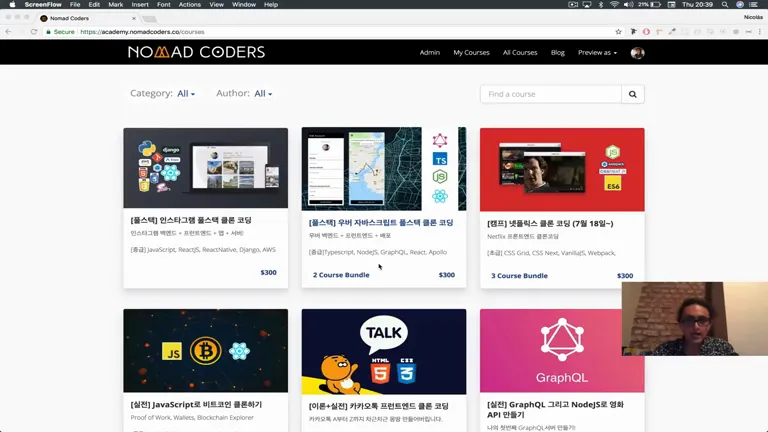Click the GraphQL NodeJS course title
The image size is (768, 432).
click(x=555, y=409)
